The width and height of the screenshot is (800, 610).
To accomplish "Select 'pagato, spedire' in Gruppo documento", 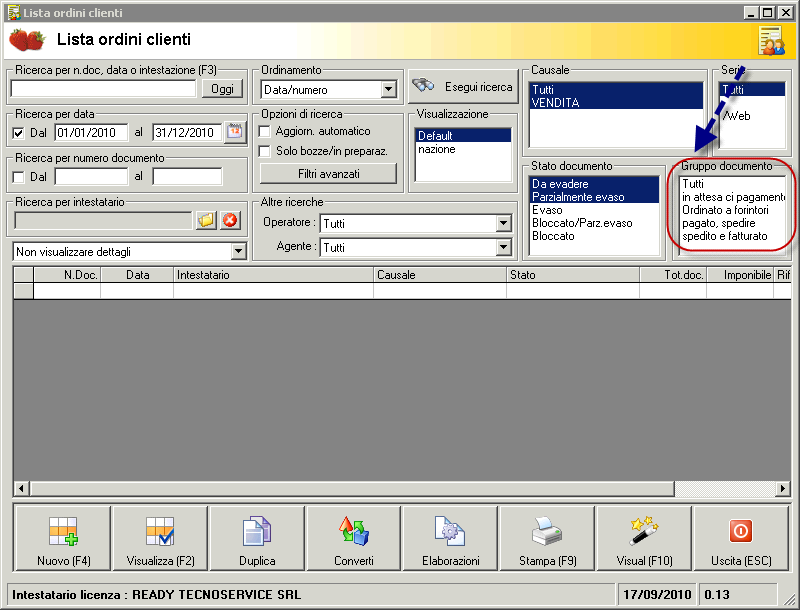I will [718, 223].
